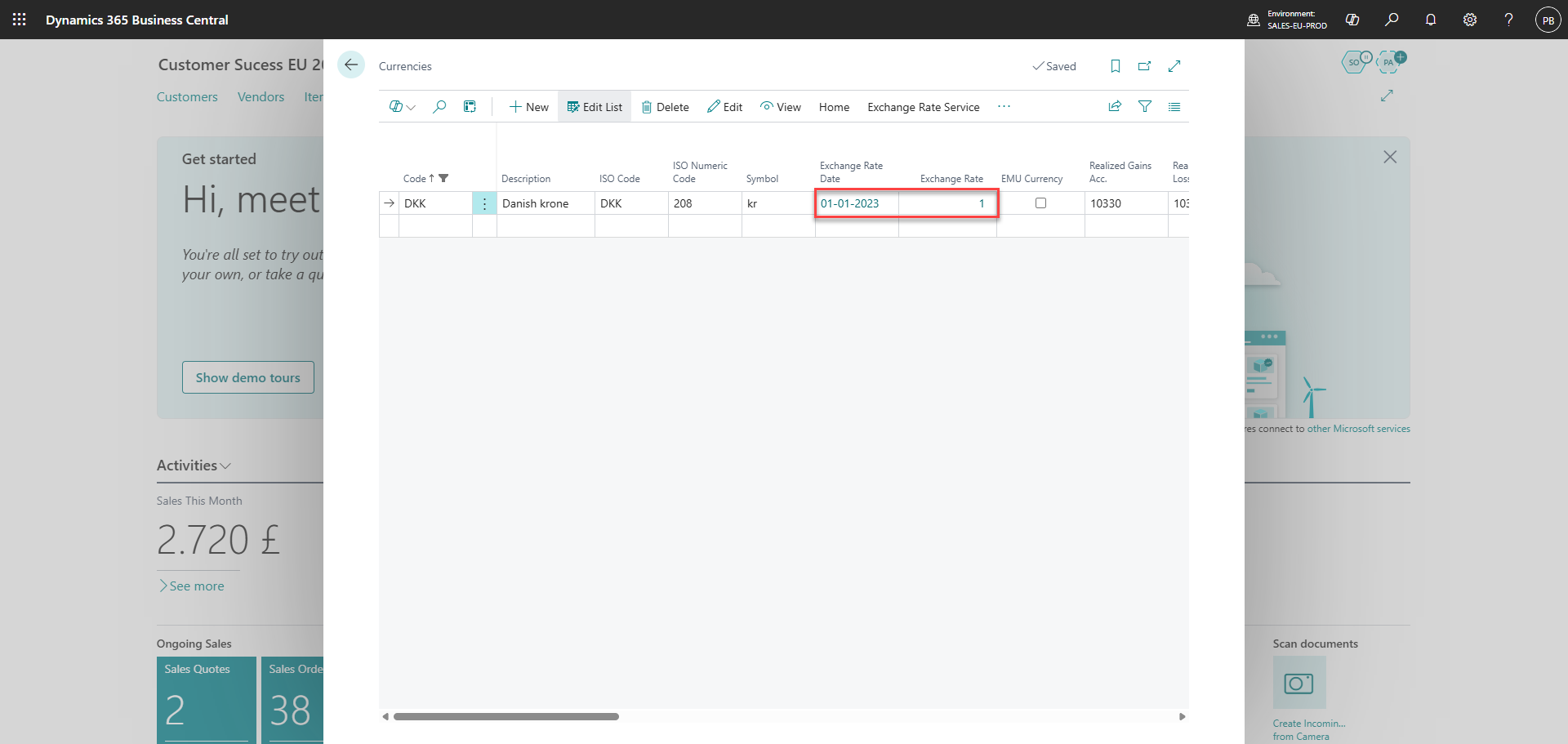1568x744 pixels.
Task: Open the Vendors navigation link
Action: tap(261, 97)
